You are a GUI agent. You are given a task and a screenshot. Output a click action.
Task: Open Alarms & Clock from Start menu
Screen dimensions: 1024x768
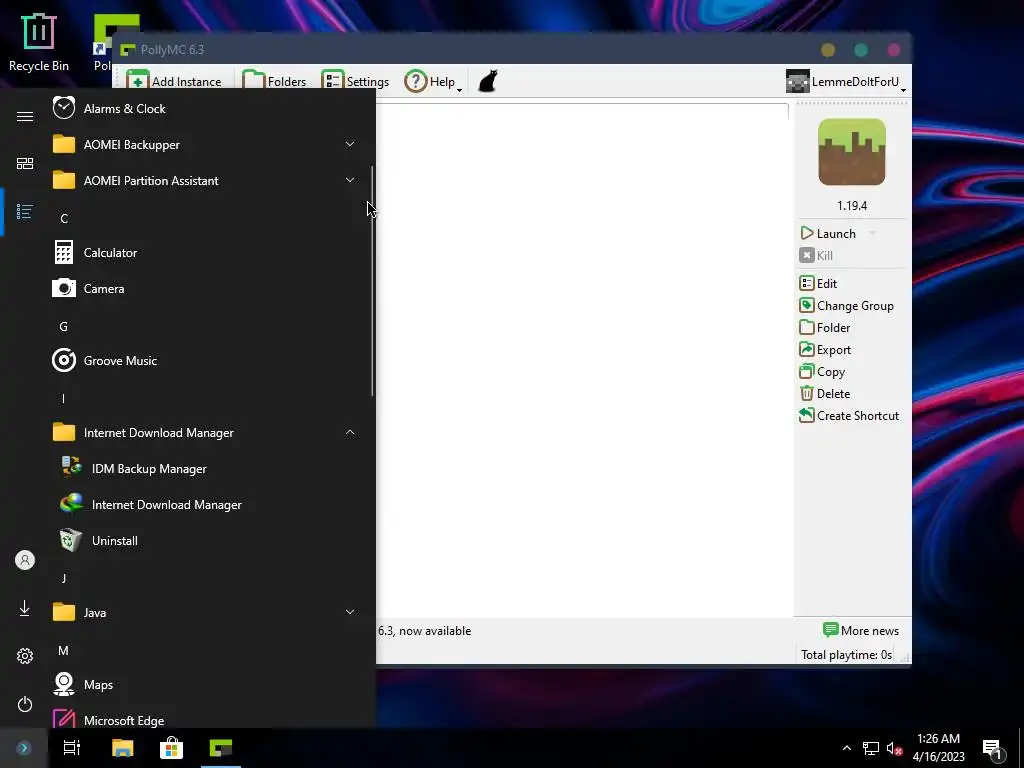point(206,108)
